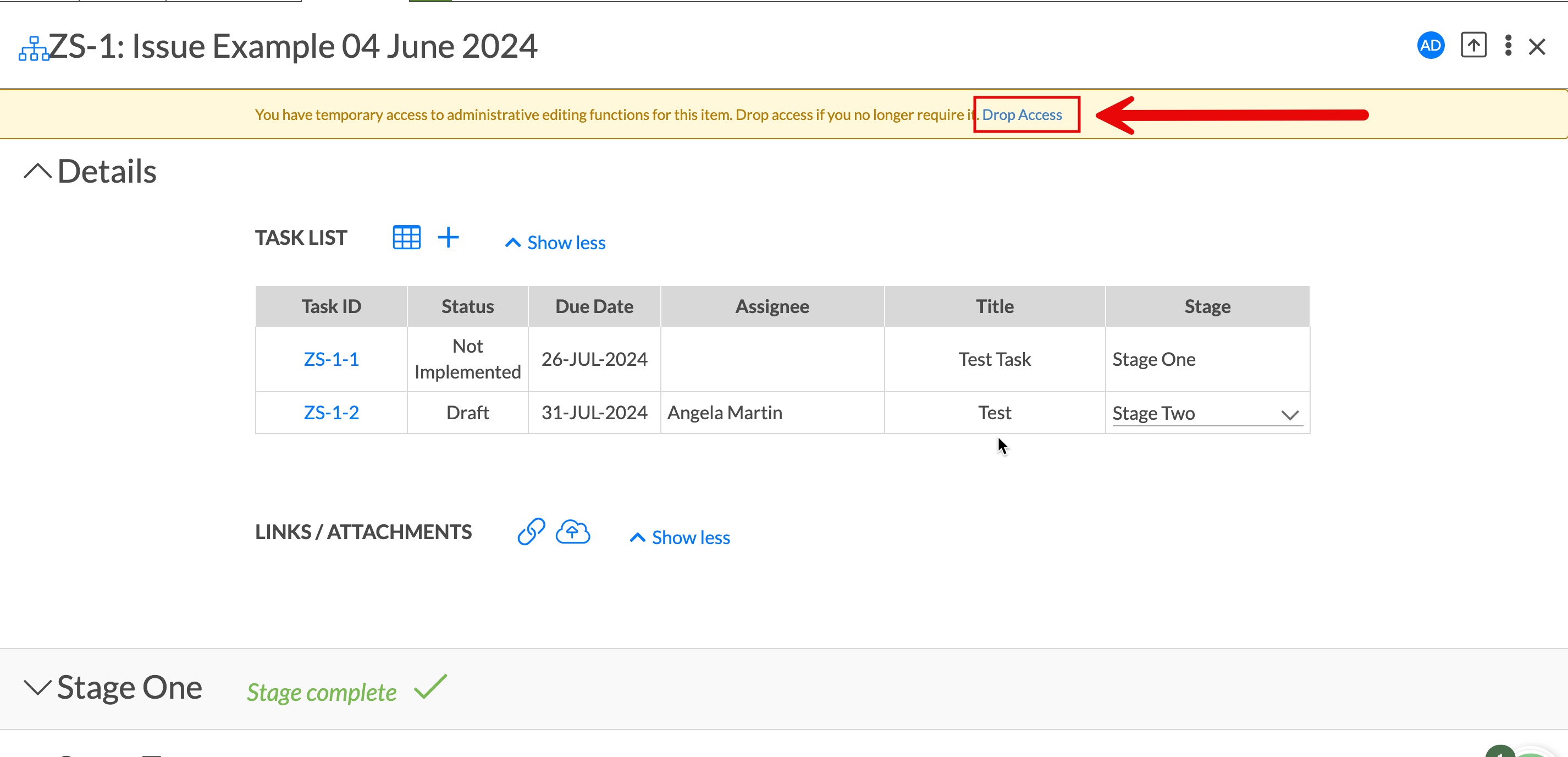The width and height of the screenshot is (1568, 757).
Task: Click Show less in Links / Attachments
Action: click(x=681, y=537)
